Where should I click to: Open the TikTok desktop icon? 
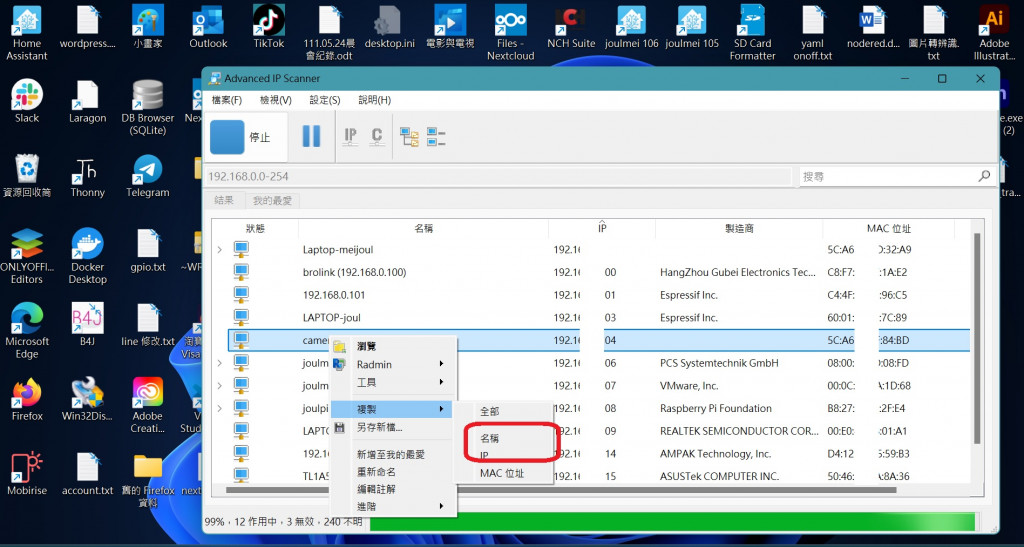(x=269, y=27)
